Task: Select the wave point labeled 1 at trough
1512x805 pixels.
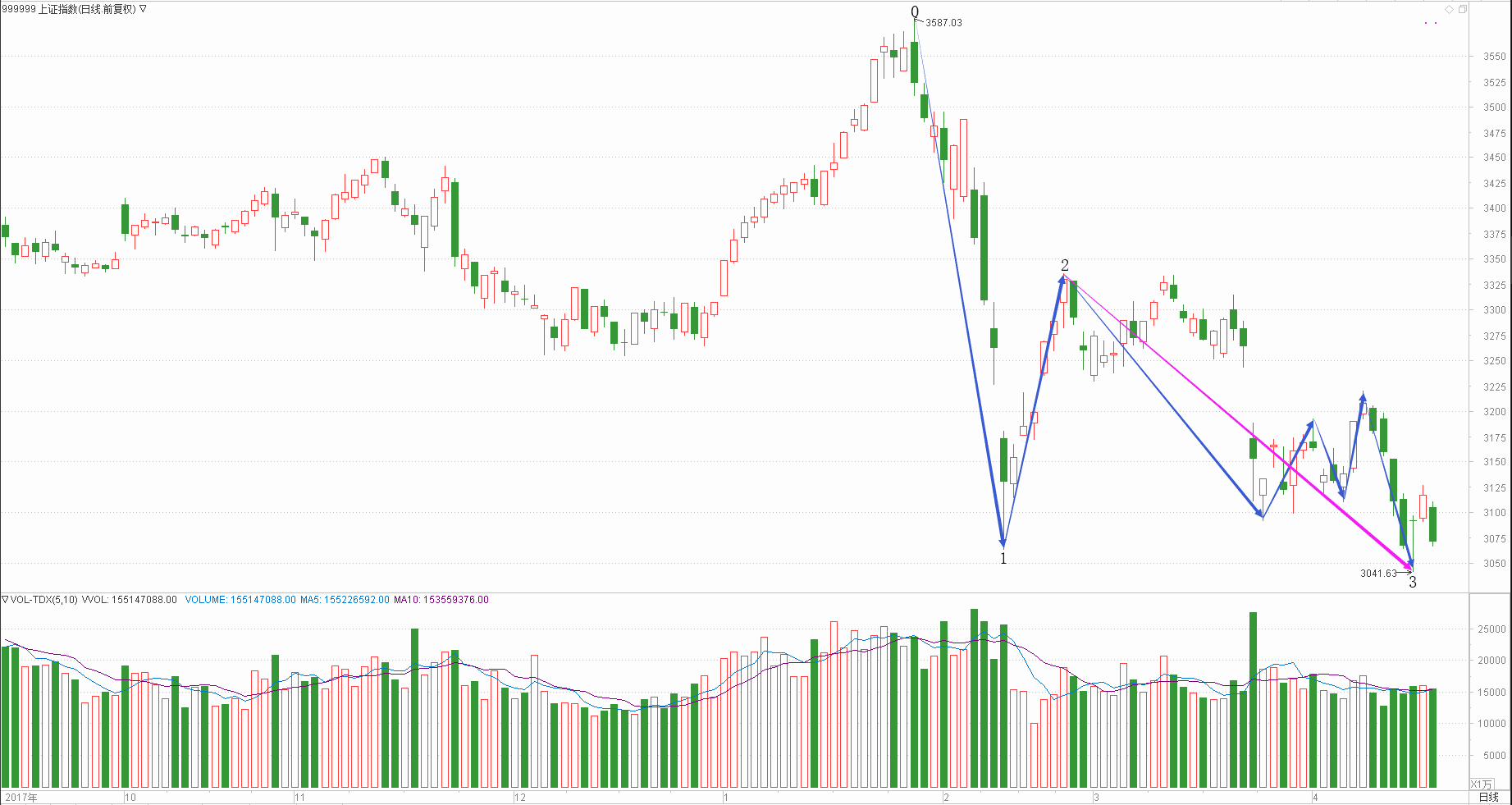Action: pos(1003,558)
